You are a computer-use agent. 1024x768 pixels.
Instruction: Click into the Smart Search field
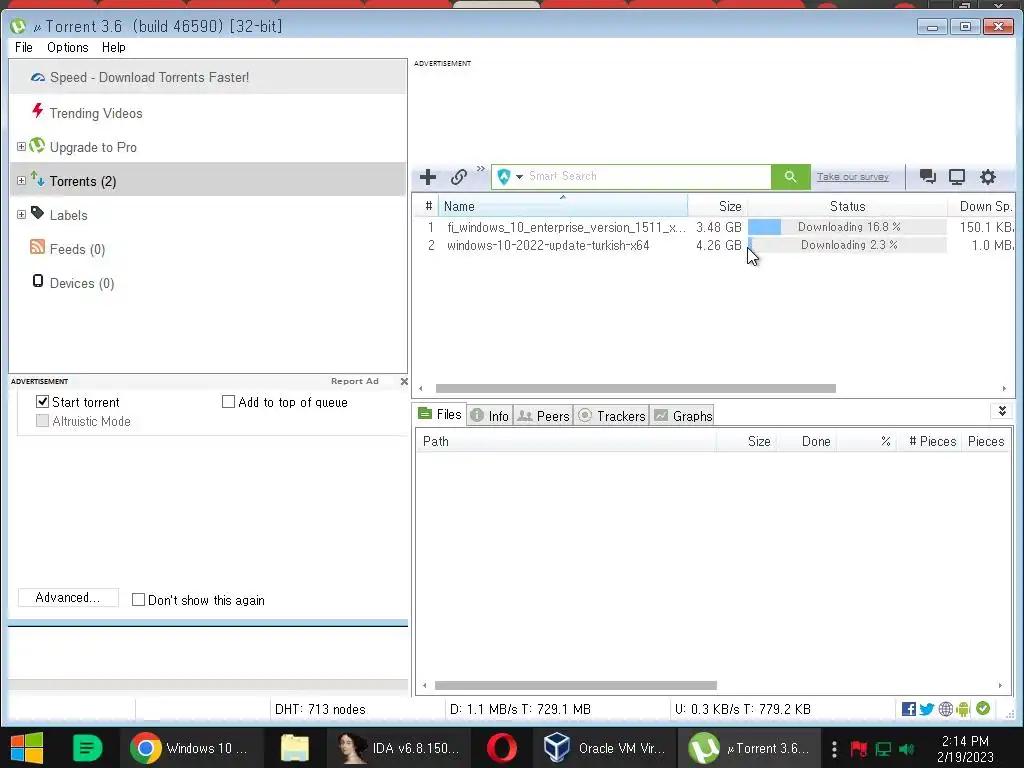point(647,176)
